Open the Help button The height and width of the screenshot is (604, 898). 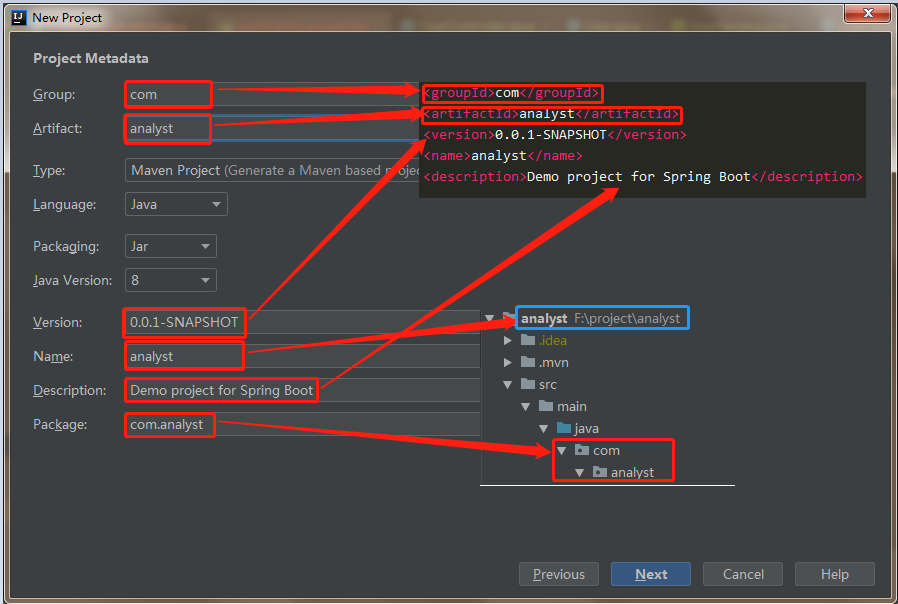(x=834, y=574)
